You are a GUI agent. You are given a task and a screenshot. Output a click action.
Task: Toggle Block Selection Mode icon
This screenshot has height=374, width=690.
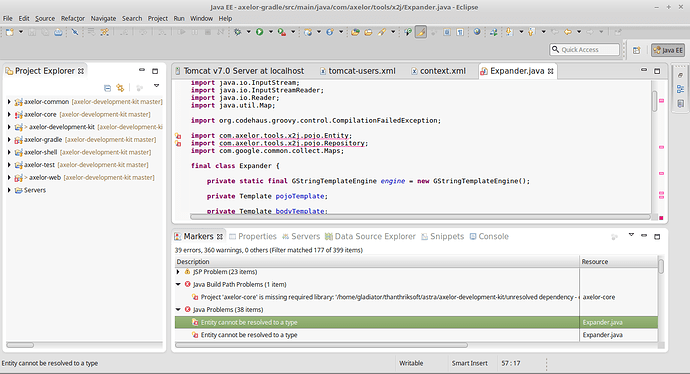(447, 32)
